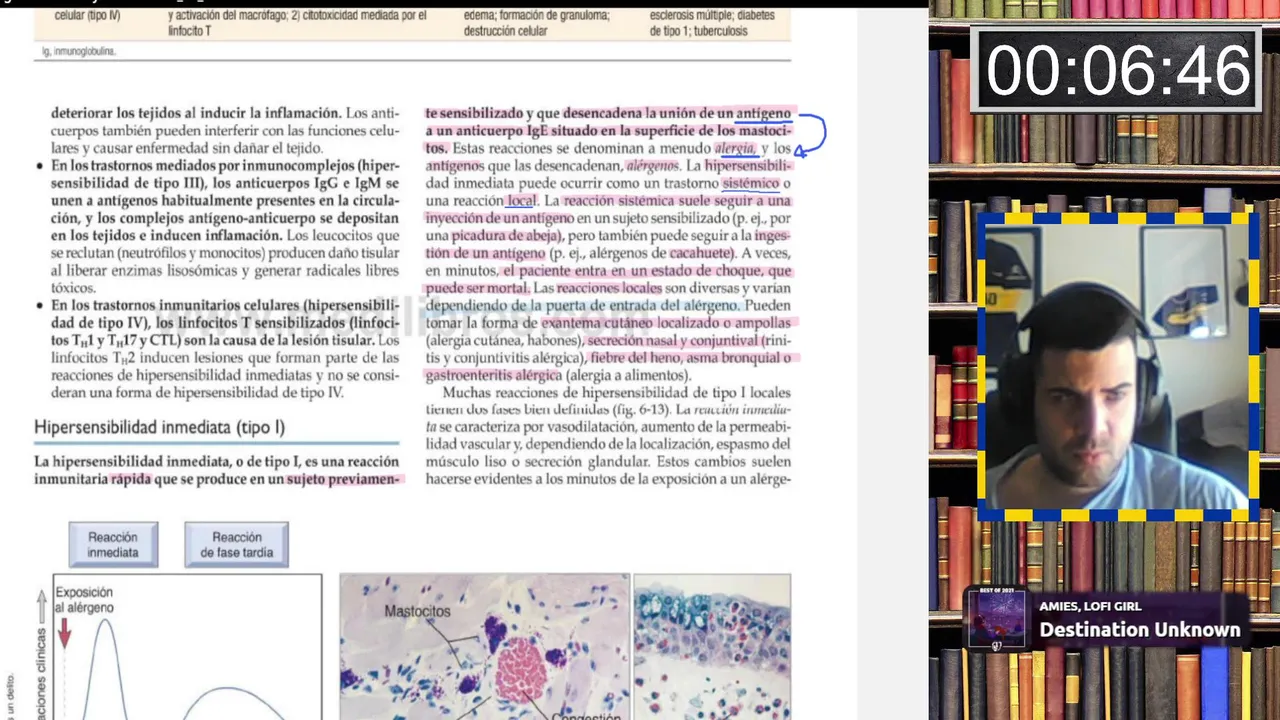Select the underlined word alergia
1280x720 pixels.
click(734, 148)
